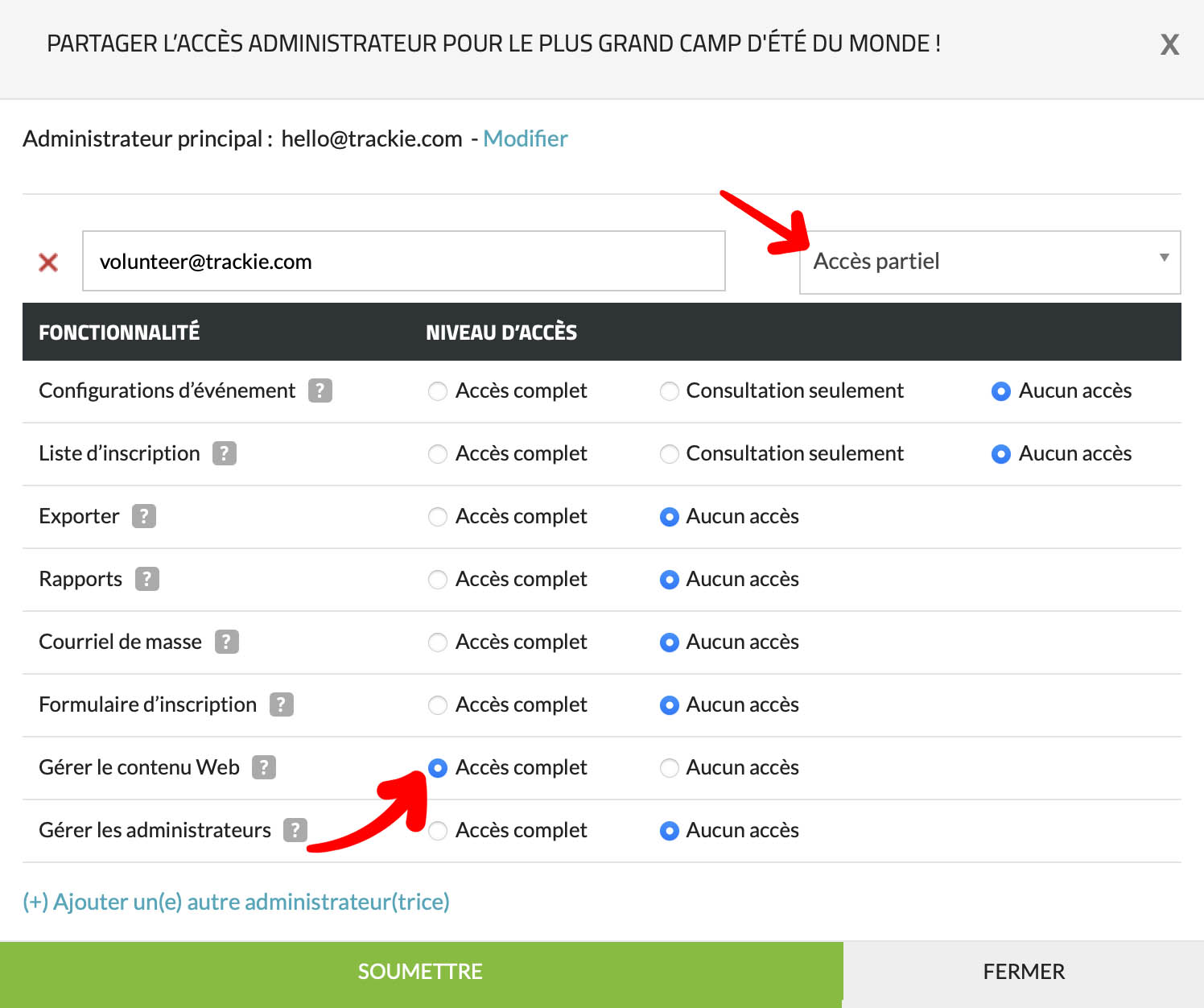The width and height of the screenshot is (1204, 1008).
Task: Open the Accès partiel dropdown
Action: (989, 262)
